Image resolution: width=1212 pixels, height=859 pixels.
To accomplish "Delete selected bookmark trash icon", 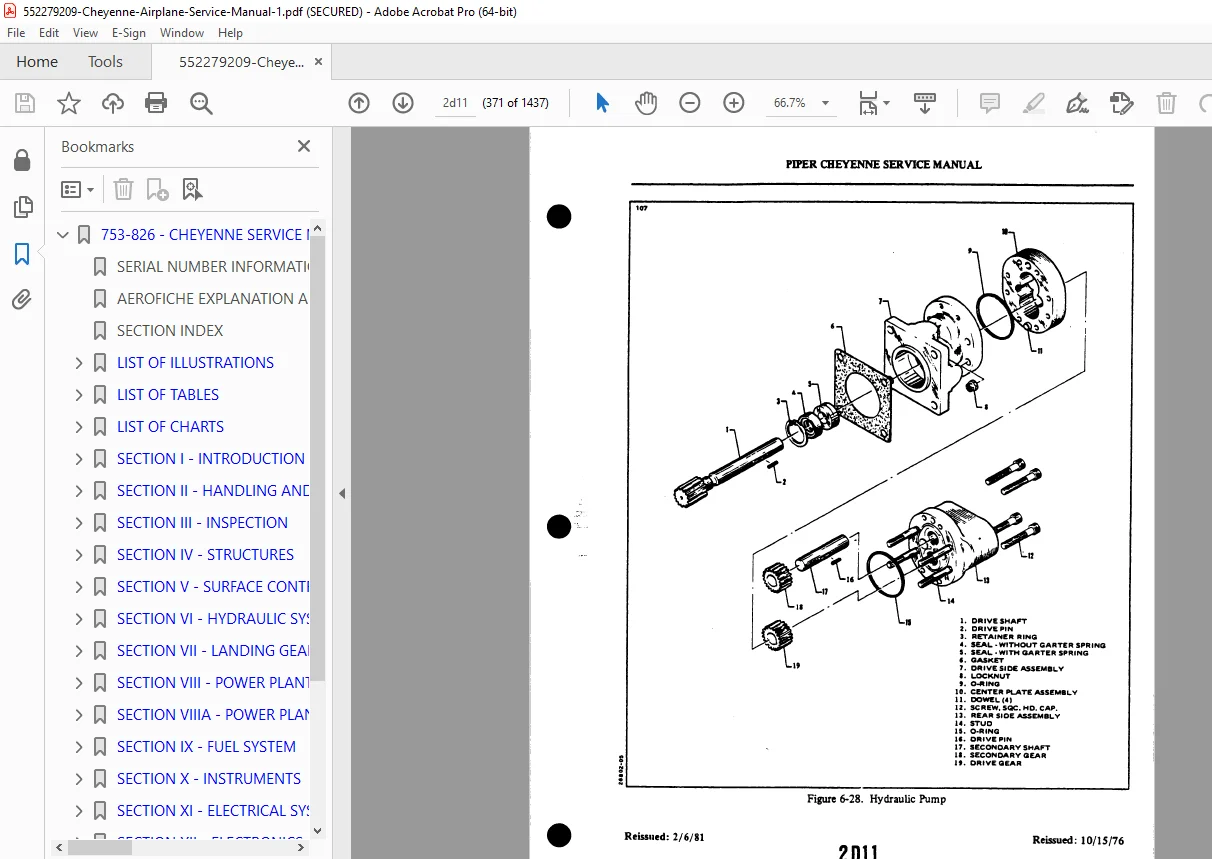I will click(123, 189).
